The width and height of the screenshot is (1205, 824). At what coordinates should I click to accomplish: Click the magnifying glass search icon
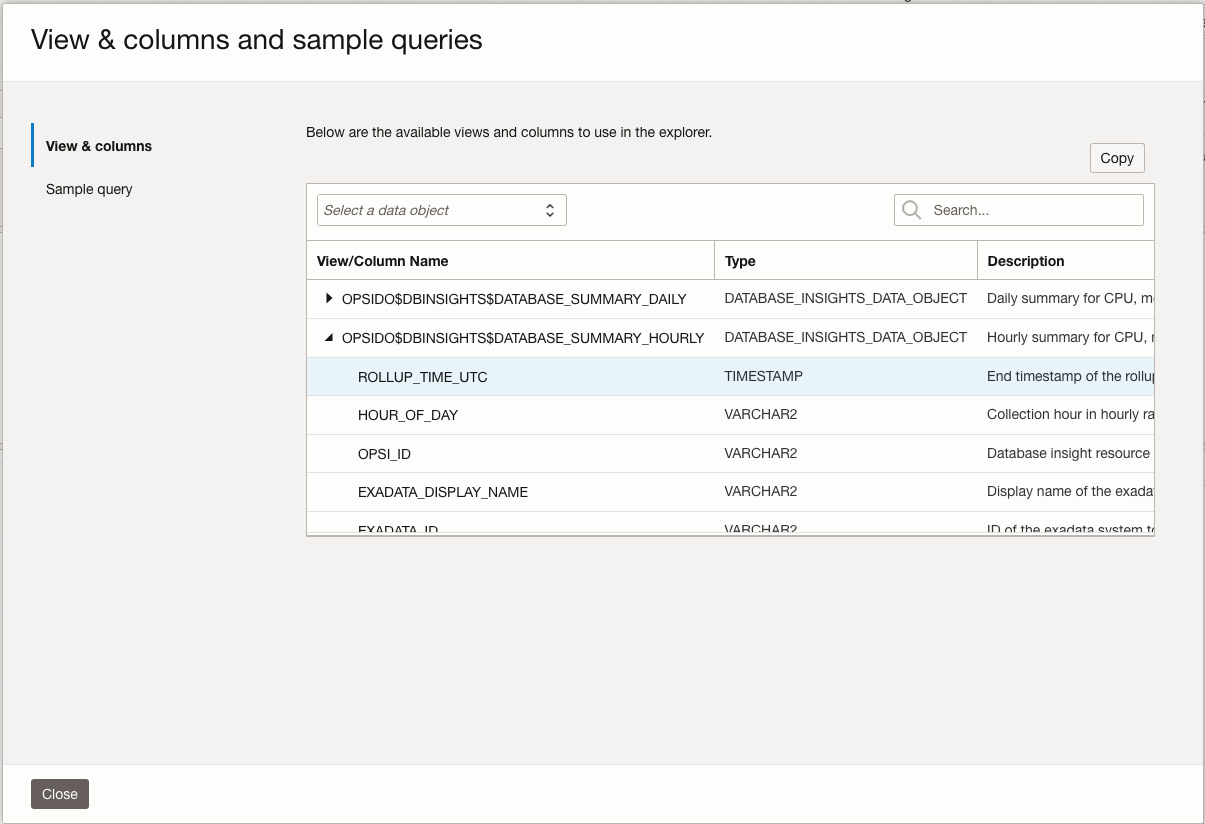pyautogui.click(x=911, y=210)
